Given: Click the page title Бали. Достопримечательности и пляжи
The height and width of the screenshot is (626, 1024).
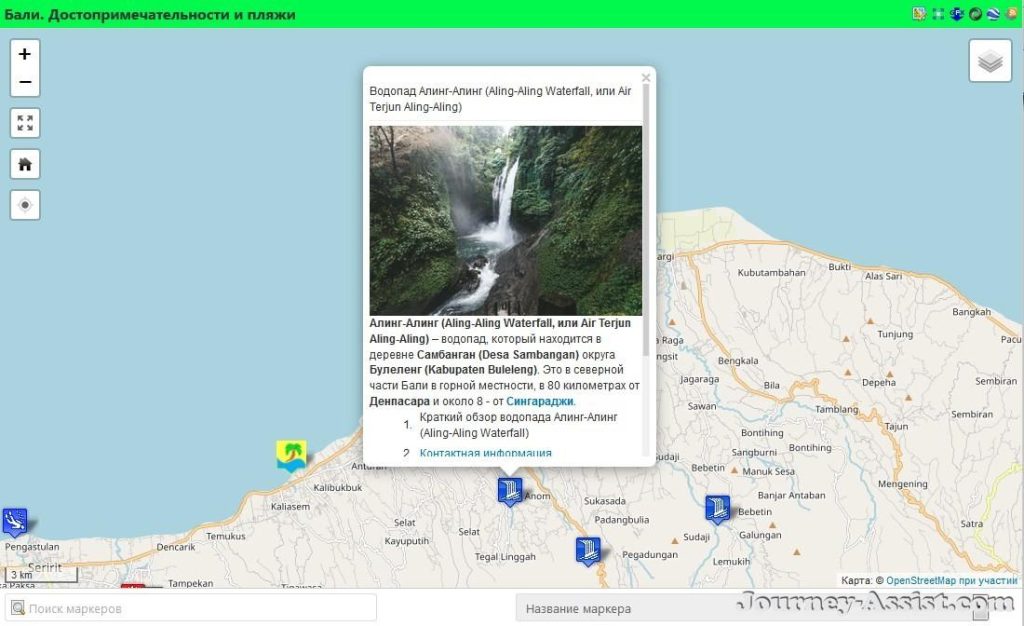Looking at the screenshot, I should (150, 14).
